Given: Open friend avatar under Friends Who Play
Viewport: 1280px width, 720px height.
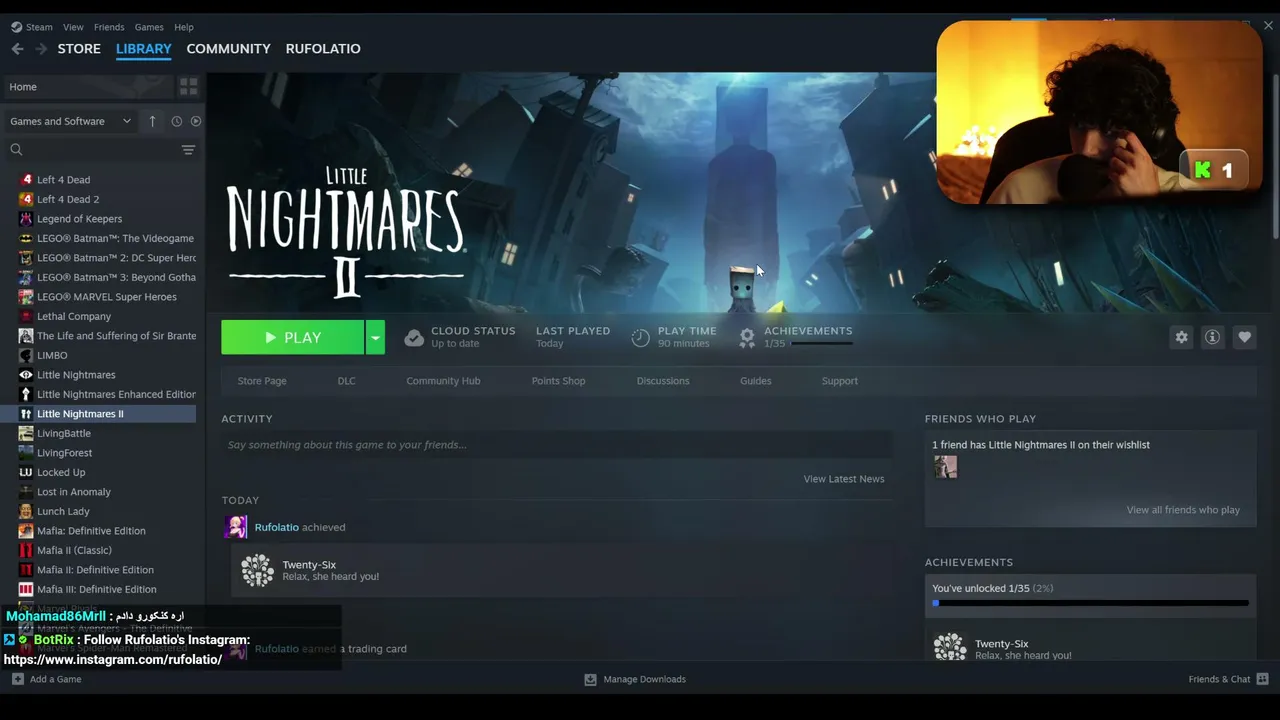Looking at the screenshot, I should point(945,467).
